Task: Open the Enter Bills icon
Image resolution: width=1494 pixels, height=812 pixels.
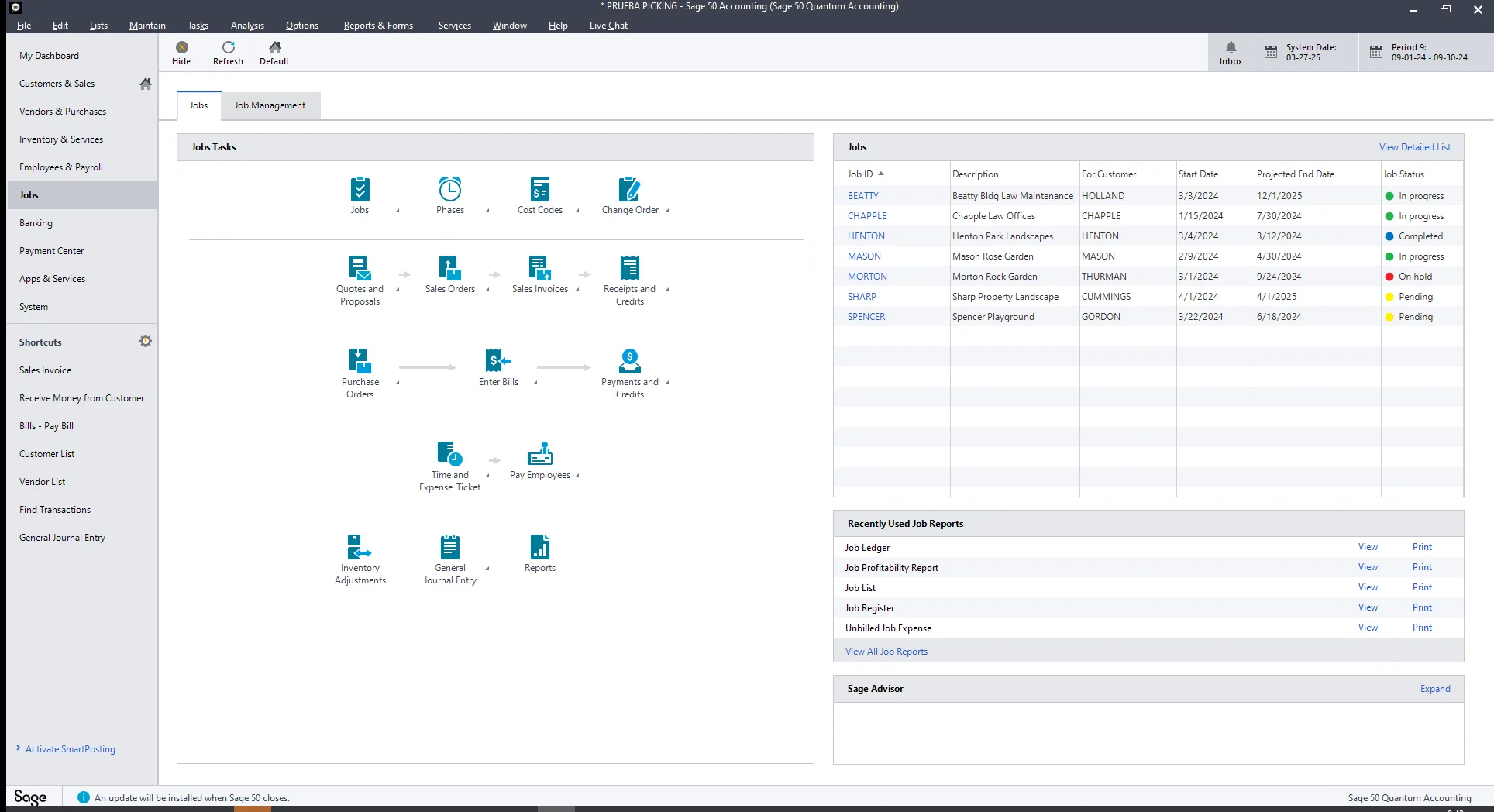Action: 497,361
